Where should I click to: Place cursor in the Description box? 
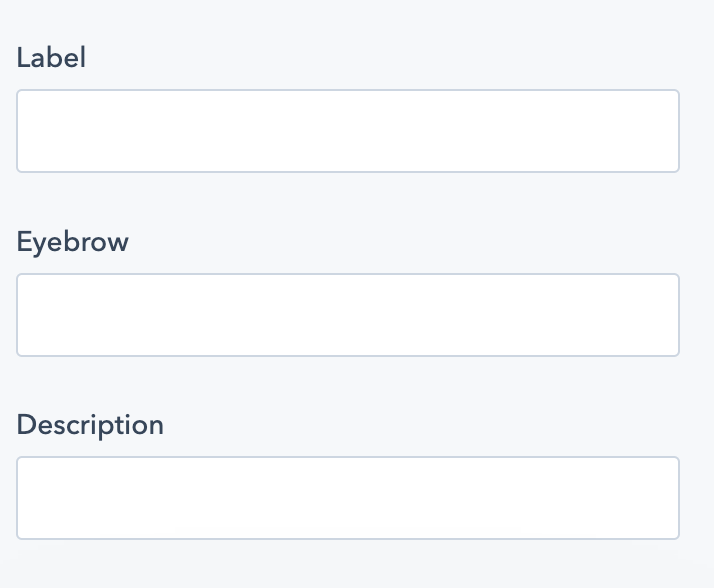point(348,498)
